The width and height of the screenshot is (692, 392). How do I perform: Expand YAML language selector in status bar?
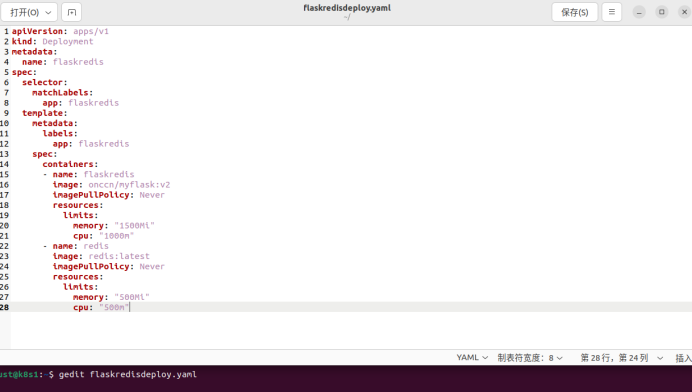tap(472, 358)
